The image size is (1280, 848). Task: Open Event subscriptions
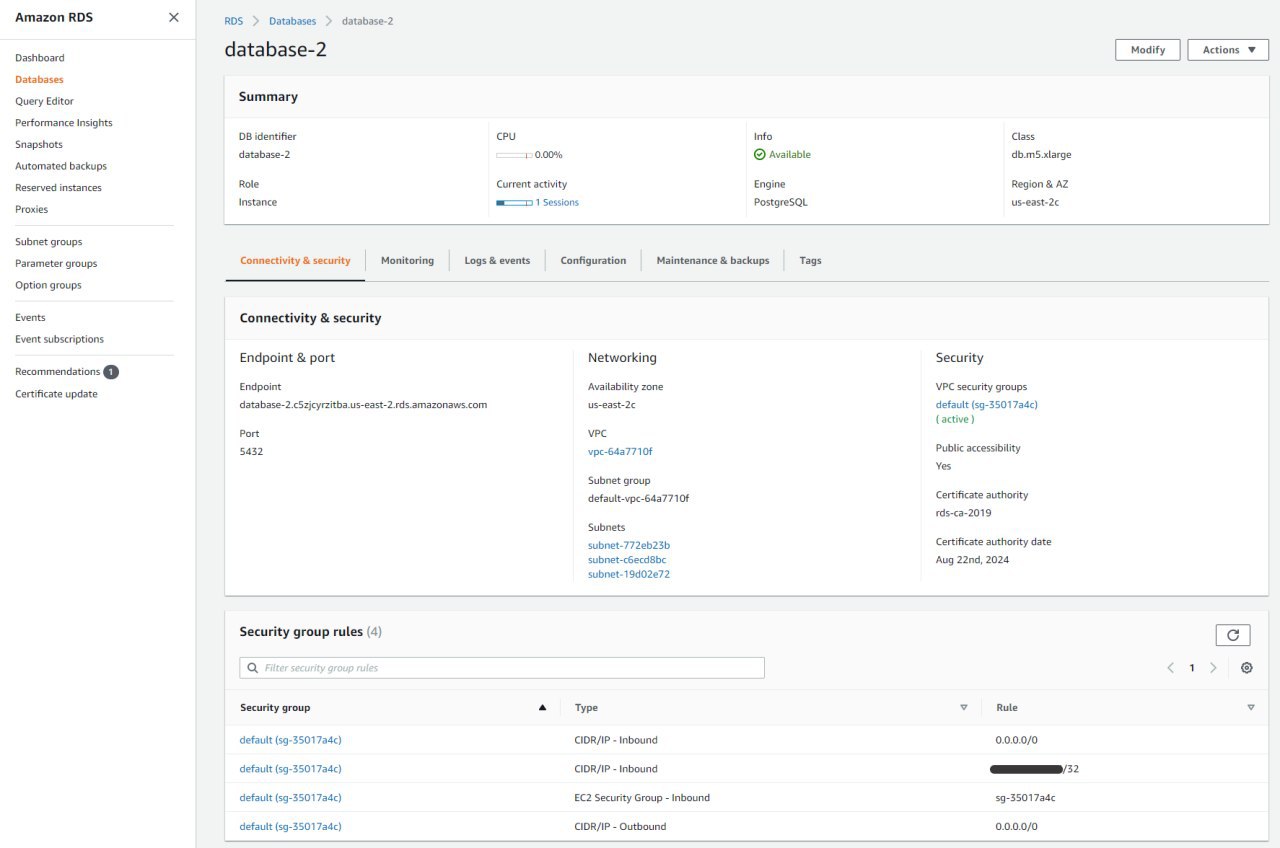click(x=59, y=339)
